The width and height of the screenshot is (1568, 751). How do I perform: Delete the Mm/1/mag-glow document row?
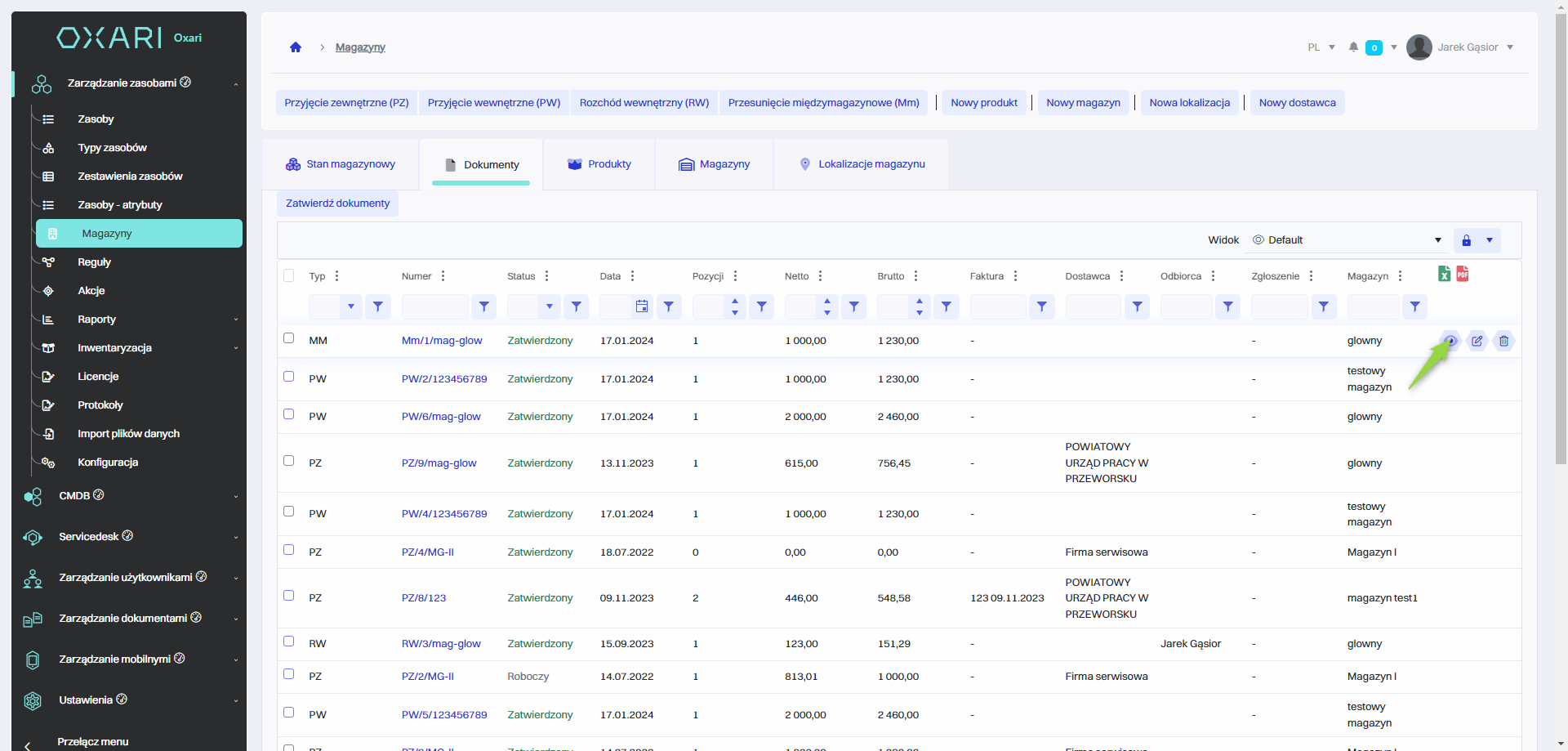[x=1503, y=341]
